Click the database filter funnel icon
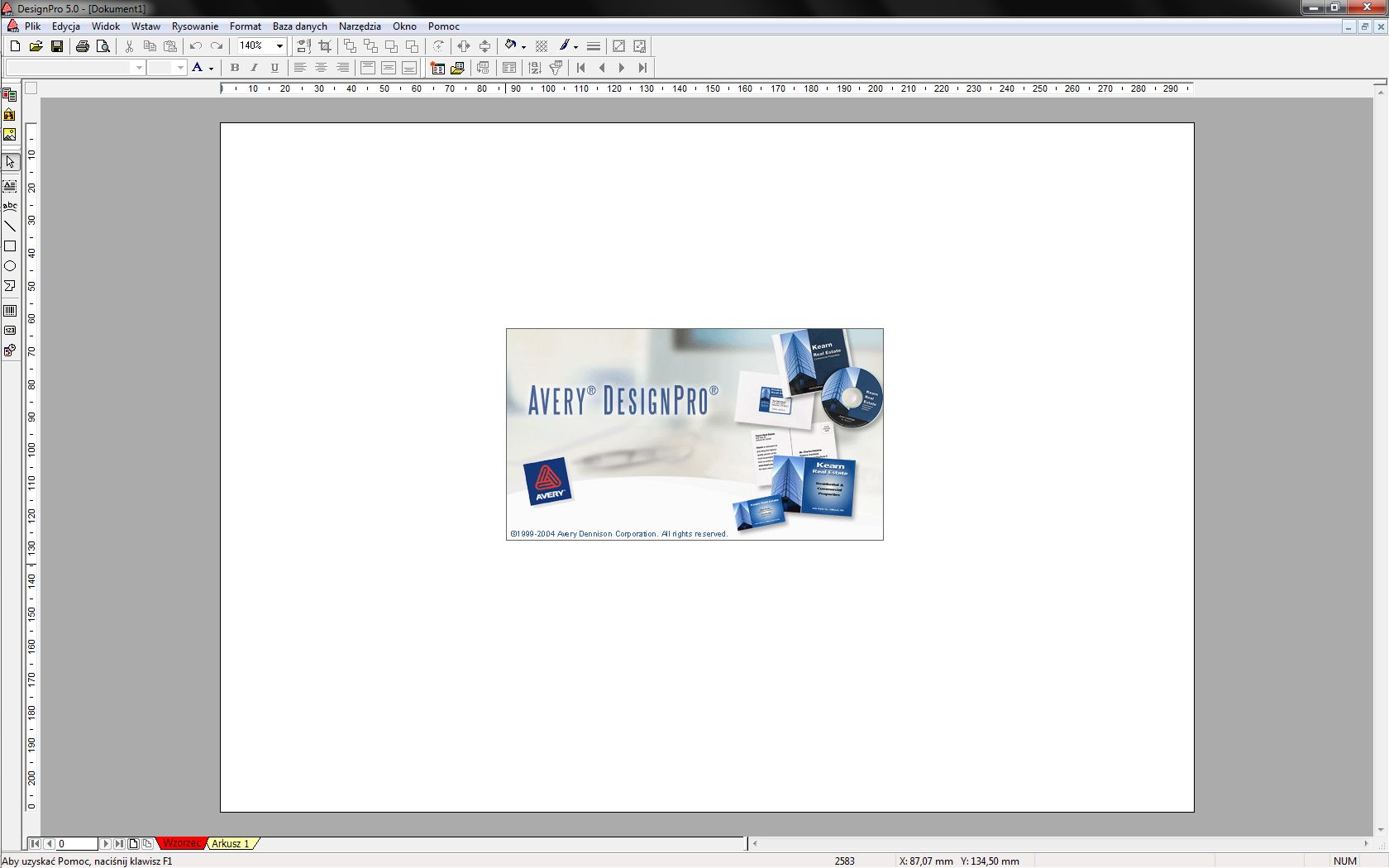This screenshot has height=868, width=1389. click(x=556, y=68)
